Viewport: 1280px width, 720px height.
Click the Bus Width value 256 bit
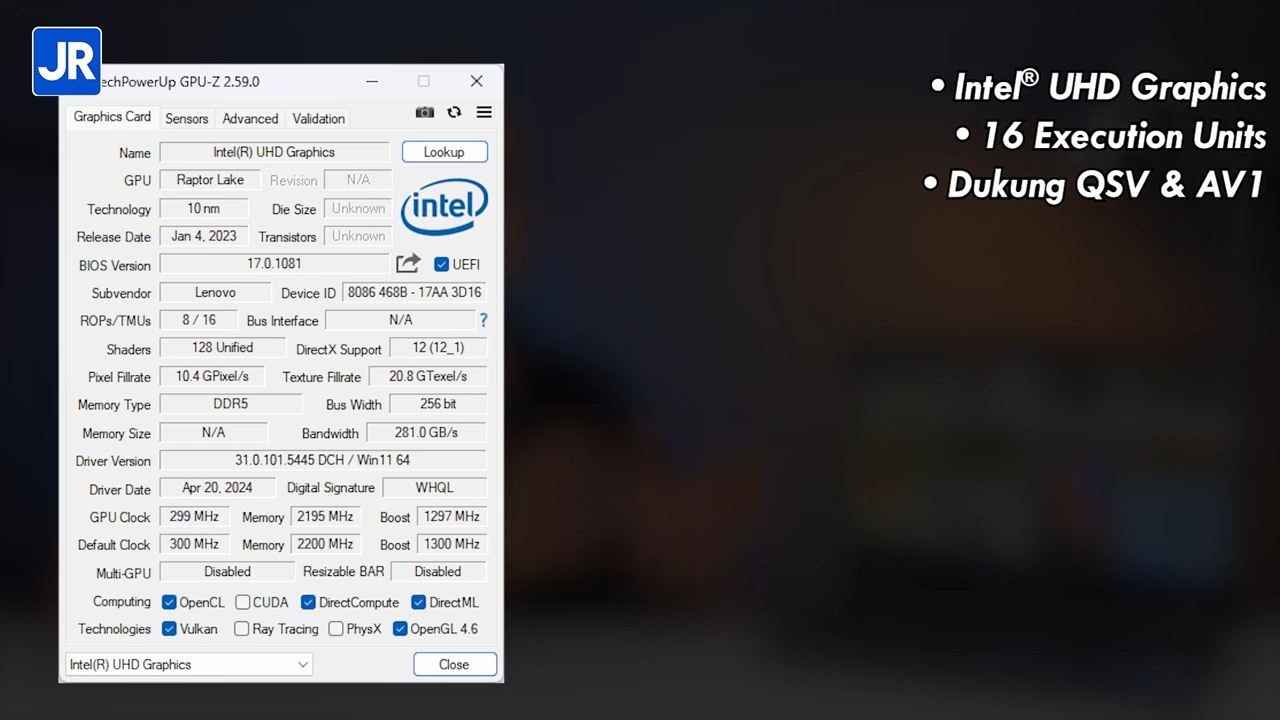click(438, 404)
